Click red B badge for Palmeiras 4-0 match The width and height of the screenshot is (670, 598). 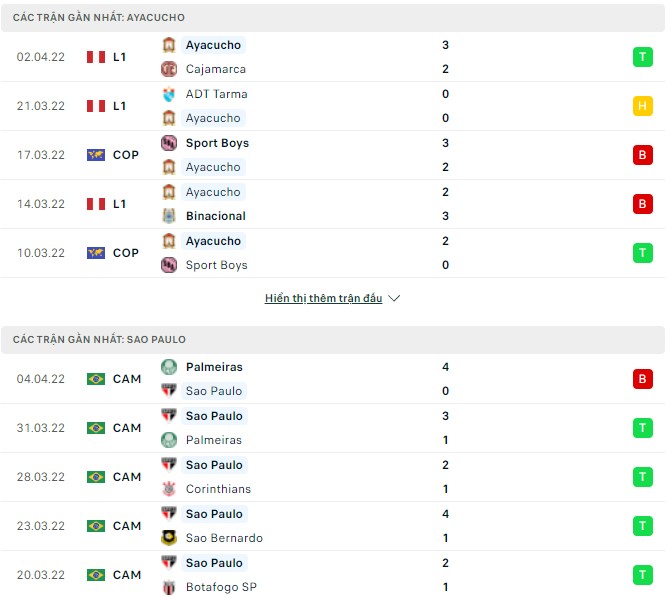tap(641, 379)
